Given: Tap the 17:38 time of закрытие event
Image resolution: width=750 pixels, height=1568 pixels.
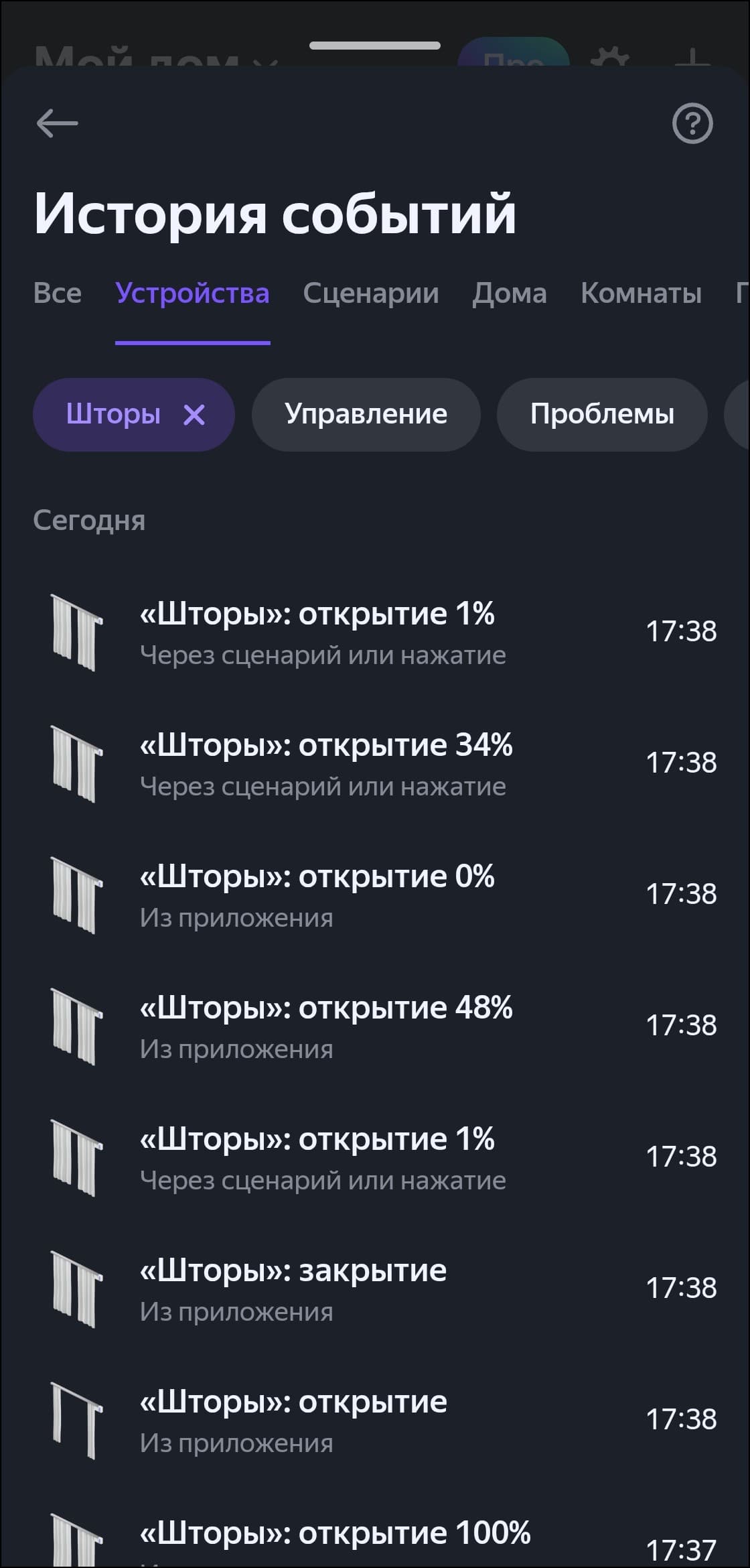Looking at the screenshot, I should [x=680, y=1288].
